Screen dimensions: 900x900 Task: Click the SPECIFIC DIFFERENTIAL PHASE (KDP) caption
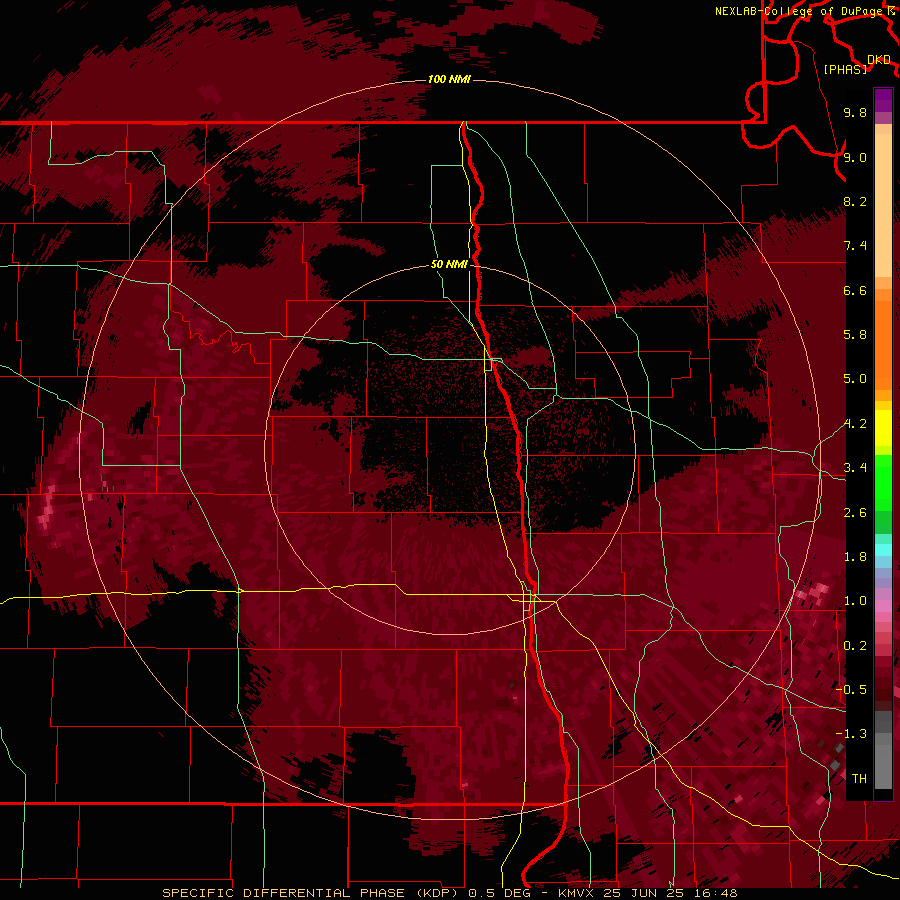tap(312, 893)
